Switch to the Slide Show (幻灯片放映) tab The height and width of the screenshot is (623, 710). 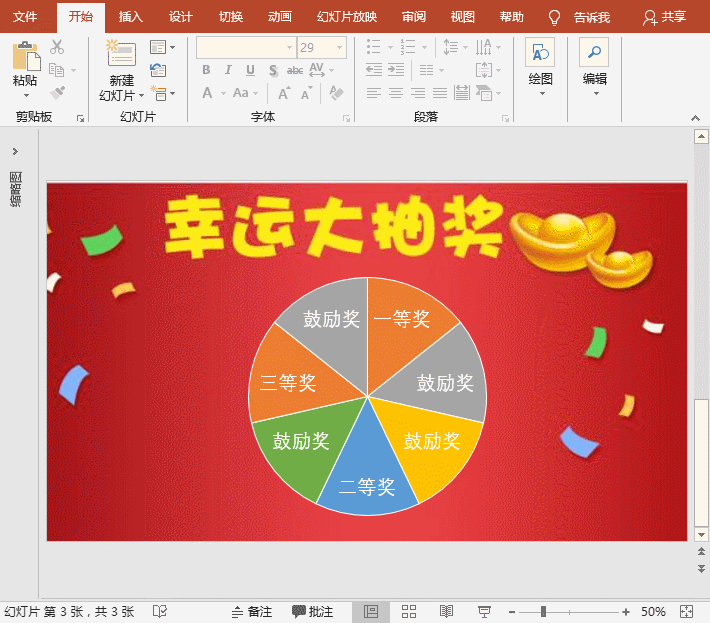click(x=347, y=17)
